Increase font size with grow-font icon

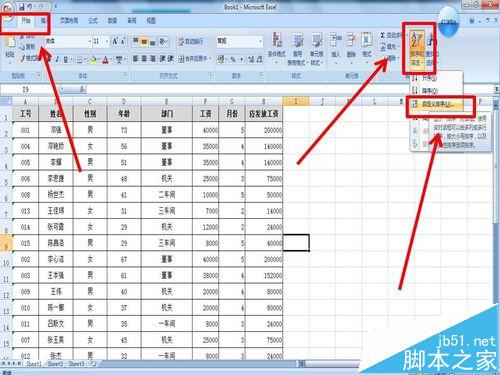(115, 41)
